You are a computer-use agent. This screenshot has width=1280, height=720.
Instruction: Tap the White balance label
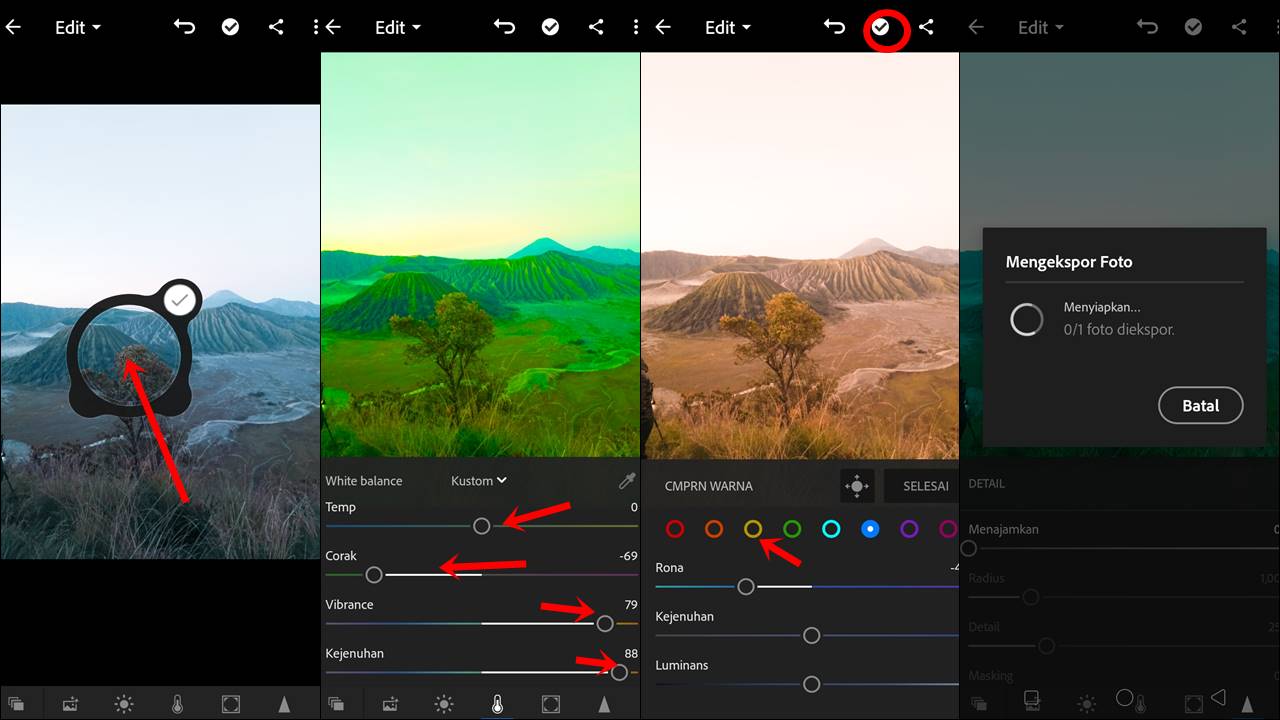(x=364, y=481)
